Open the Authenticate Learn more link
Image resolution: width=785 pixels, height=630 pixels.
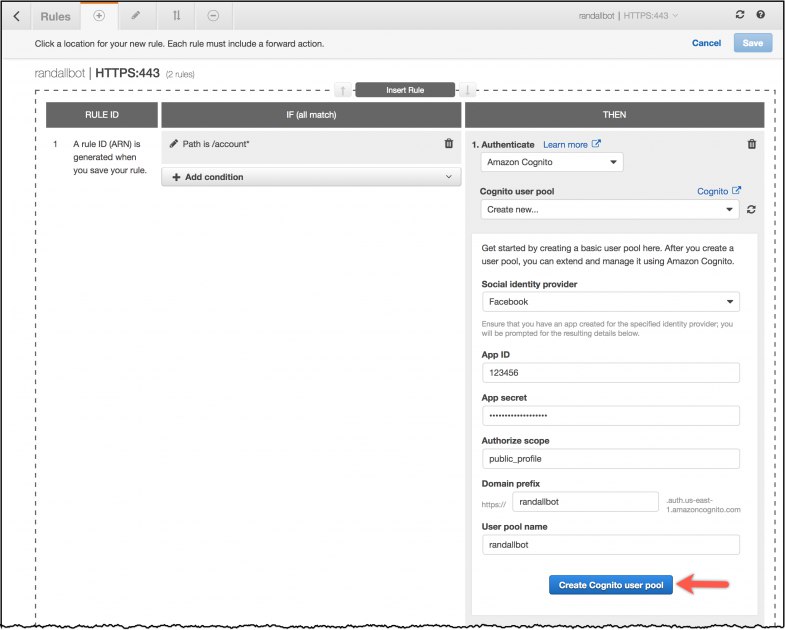[x=572, y=145]
